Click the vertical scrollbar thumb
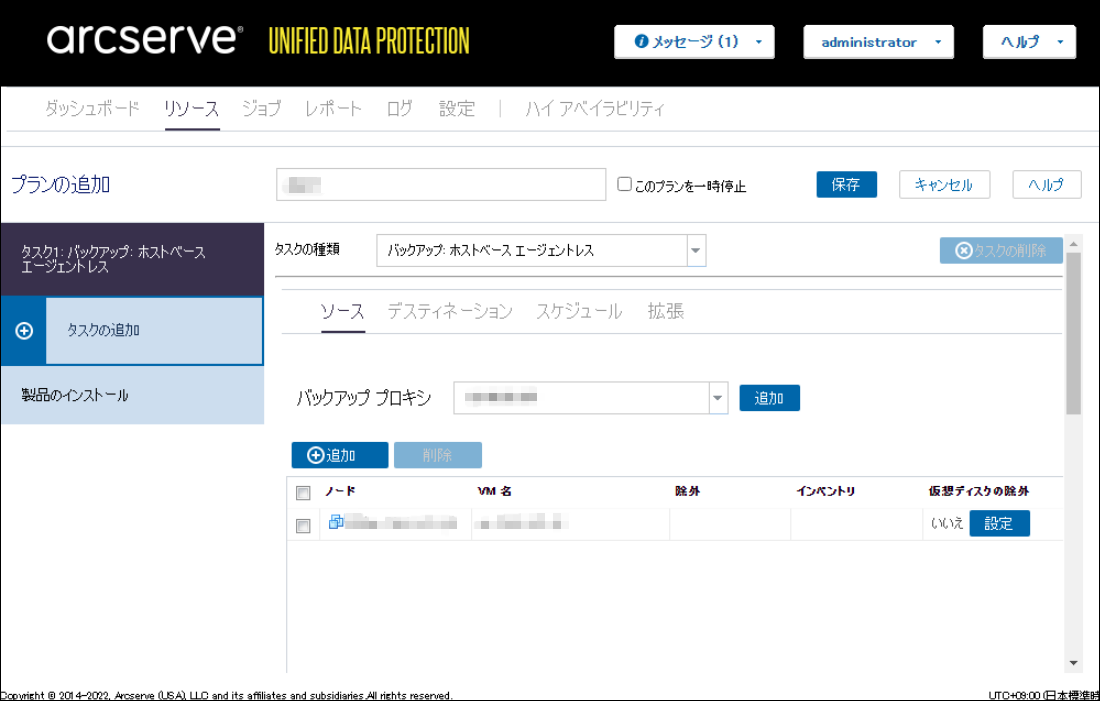 tap(1073, 330)
